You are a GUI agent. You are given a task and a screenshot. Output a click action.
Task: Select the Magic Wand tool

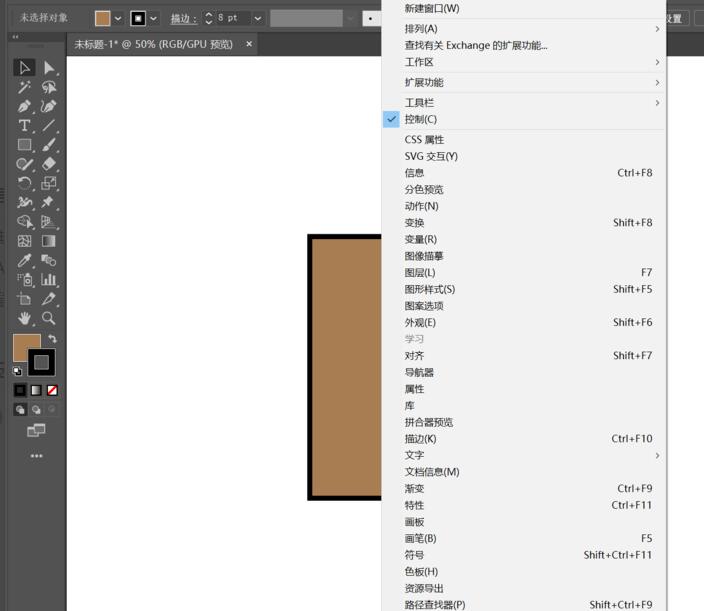click(x=25, y=87)
